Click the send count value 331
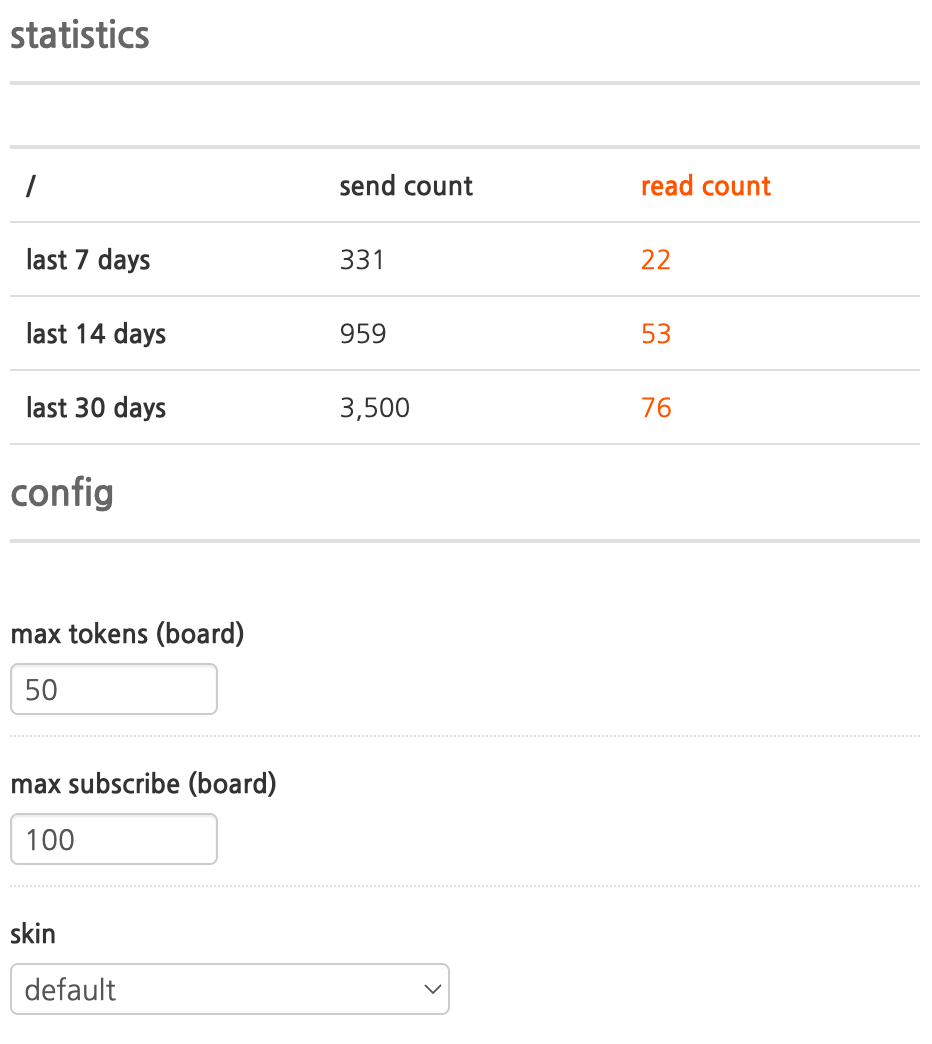Viewport: 932px width, 1044px height. (362, 260)
